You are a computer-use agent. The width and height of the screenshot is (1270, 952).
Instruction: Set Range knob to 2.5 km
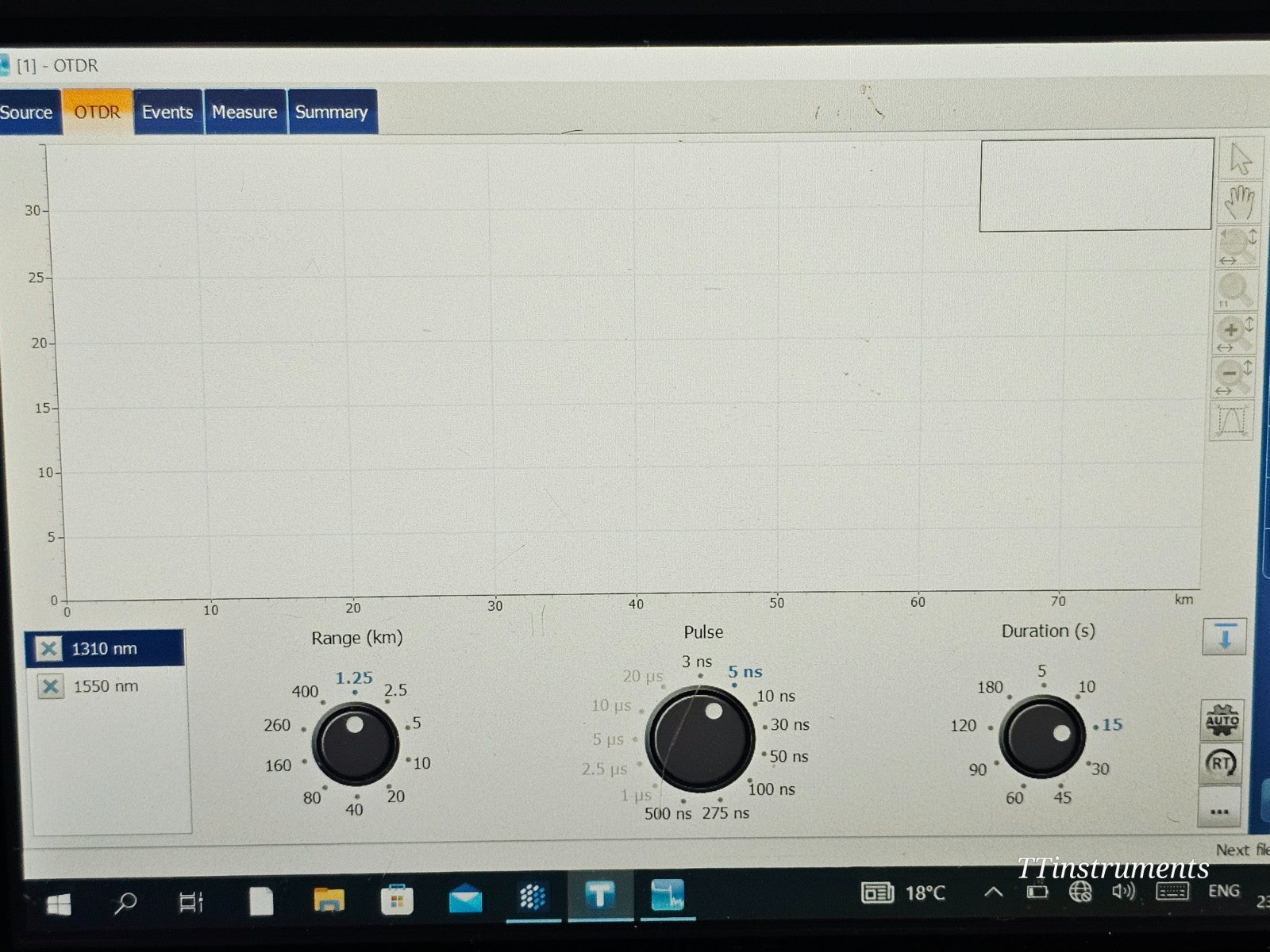(x=395, y=690)
